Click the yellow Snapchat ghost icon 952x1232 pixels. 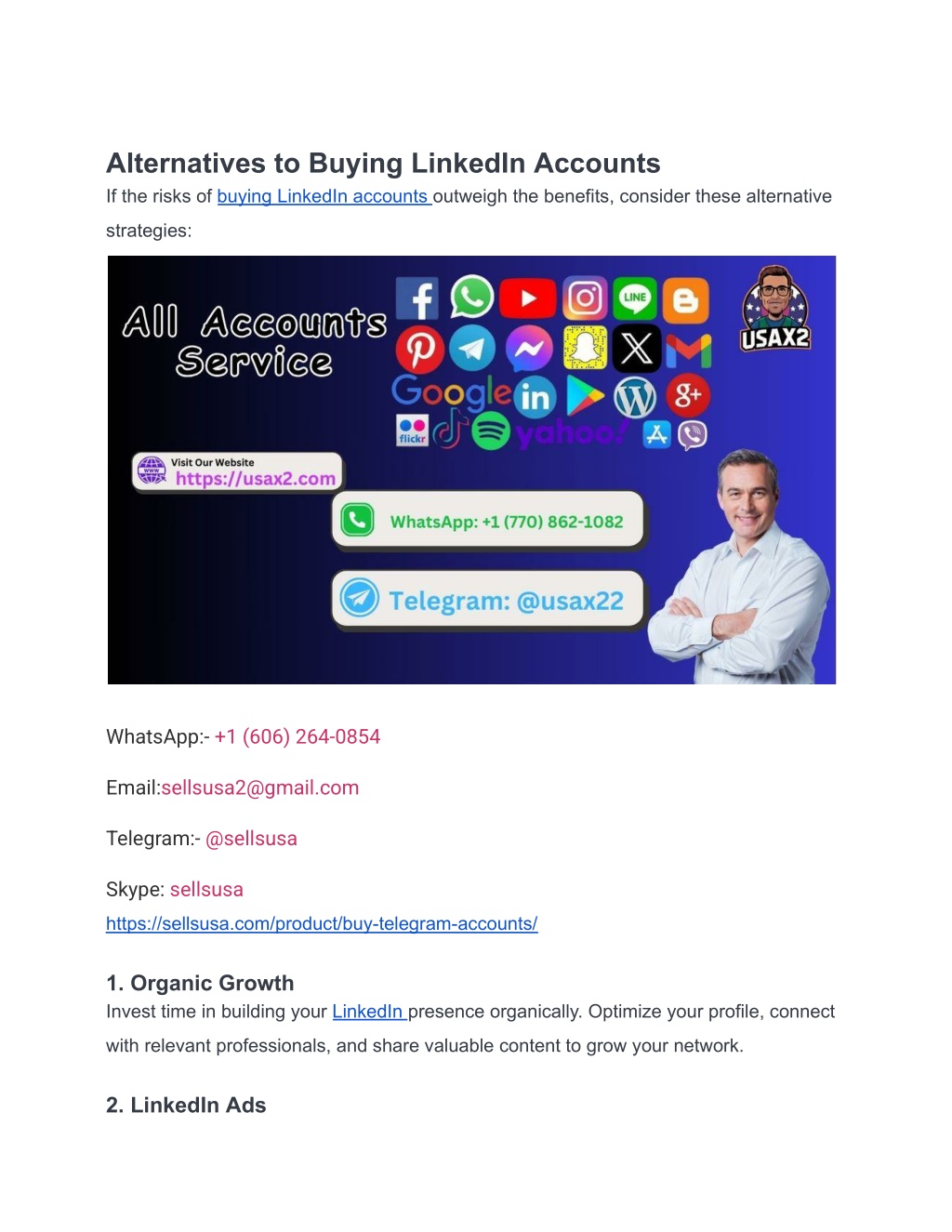585,349
